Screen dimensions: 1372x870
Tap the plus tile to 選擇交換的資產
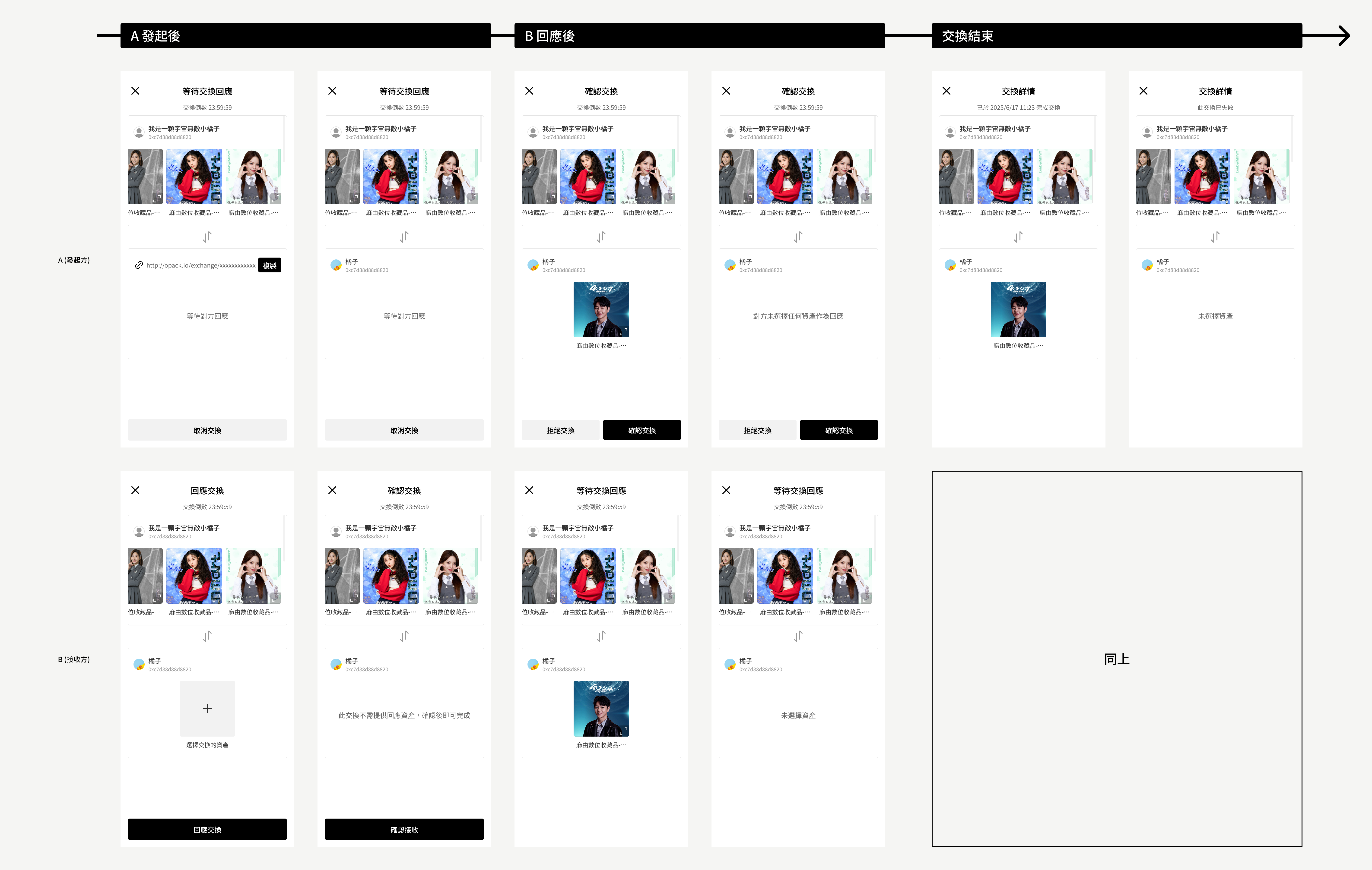(207, 709)
